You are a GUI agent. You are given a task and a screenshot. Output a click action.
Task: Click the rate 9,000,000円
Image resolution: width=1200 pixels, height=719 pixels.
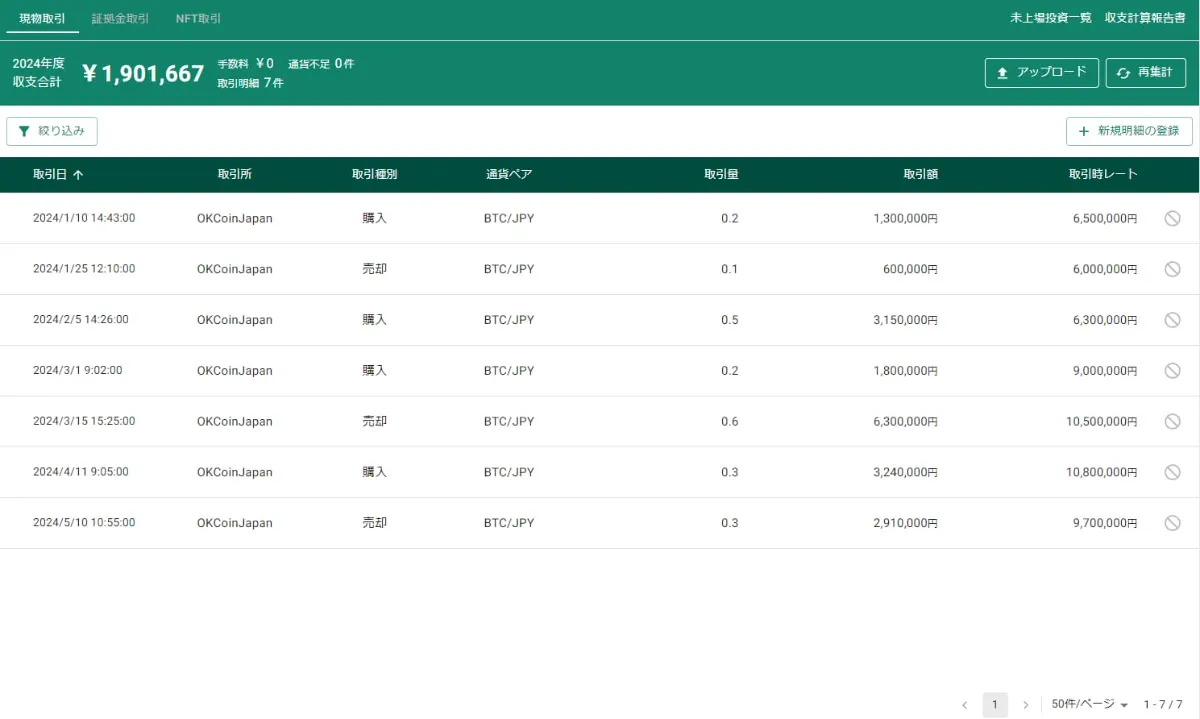[x=1104, y=370]
